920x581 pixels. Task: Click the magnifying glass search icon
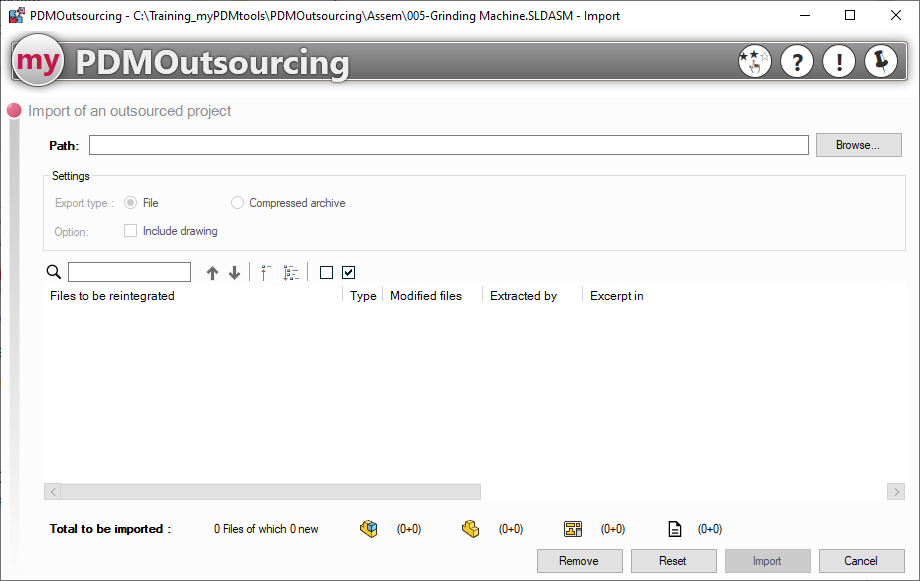(54, 273)
